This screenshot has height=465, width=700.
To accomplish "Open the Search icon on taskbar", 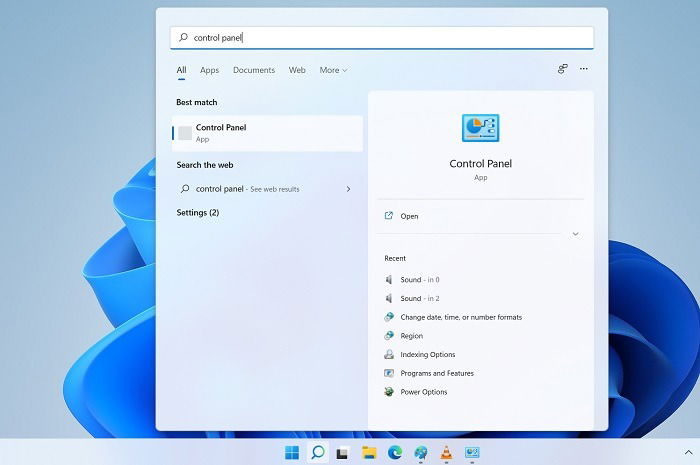I will 318,453.
